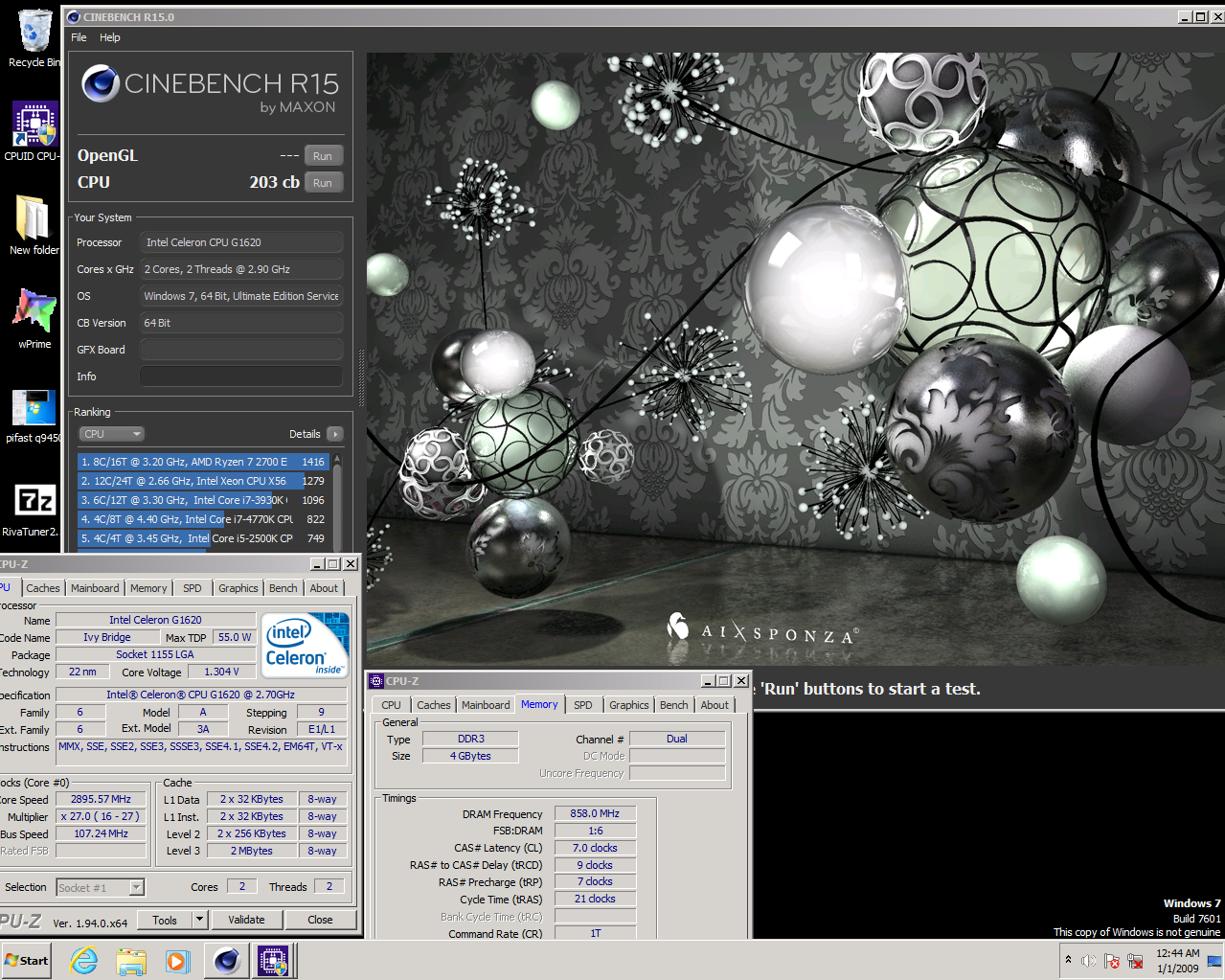Viewport: 1225px width, 980px height.
Task: Click the Show desktop icon beside the clock
Action: [1214, 961]
